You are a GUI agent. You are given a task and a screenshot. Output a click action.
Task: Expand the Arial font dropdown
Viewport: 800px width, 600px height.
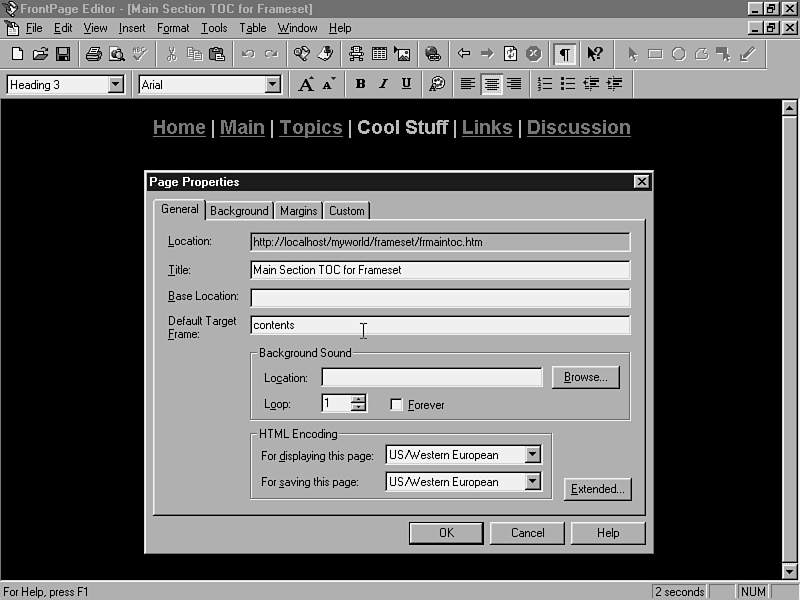[x=273, y=85]
